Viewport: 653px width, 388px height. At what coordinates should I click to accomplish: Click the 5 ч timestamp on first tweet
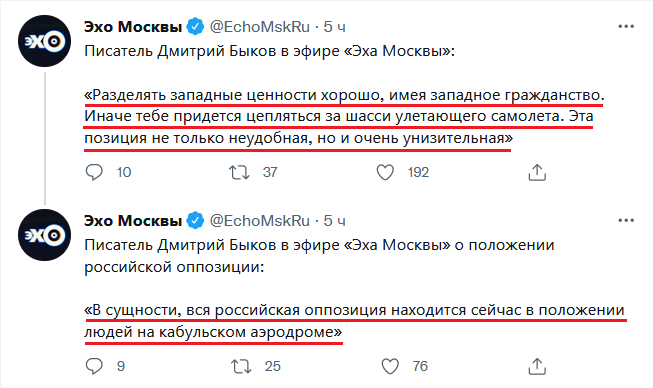(334, 27)
